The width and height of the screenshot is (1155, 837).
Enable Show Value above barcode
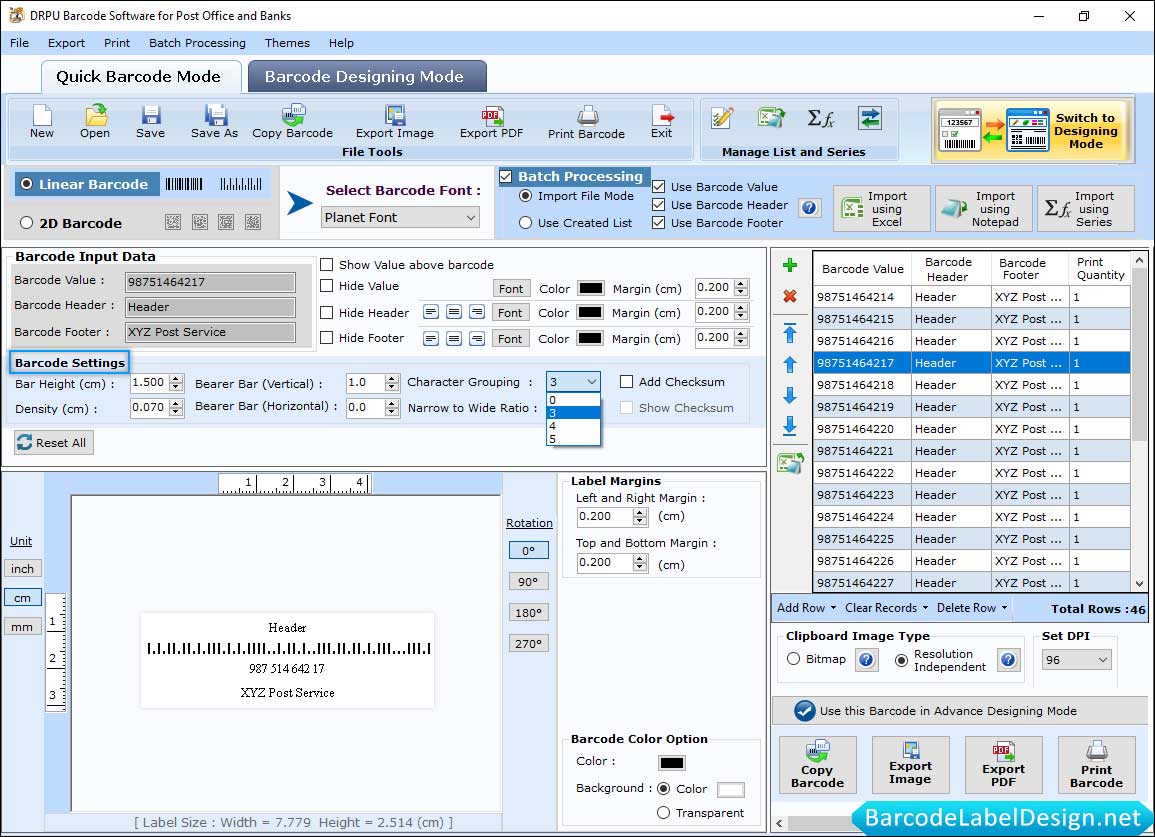pos(326,265)
